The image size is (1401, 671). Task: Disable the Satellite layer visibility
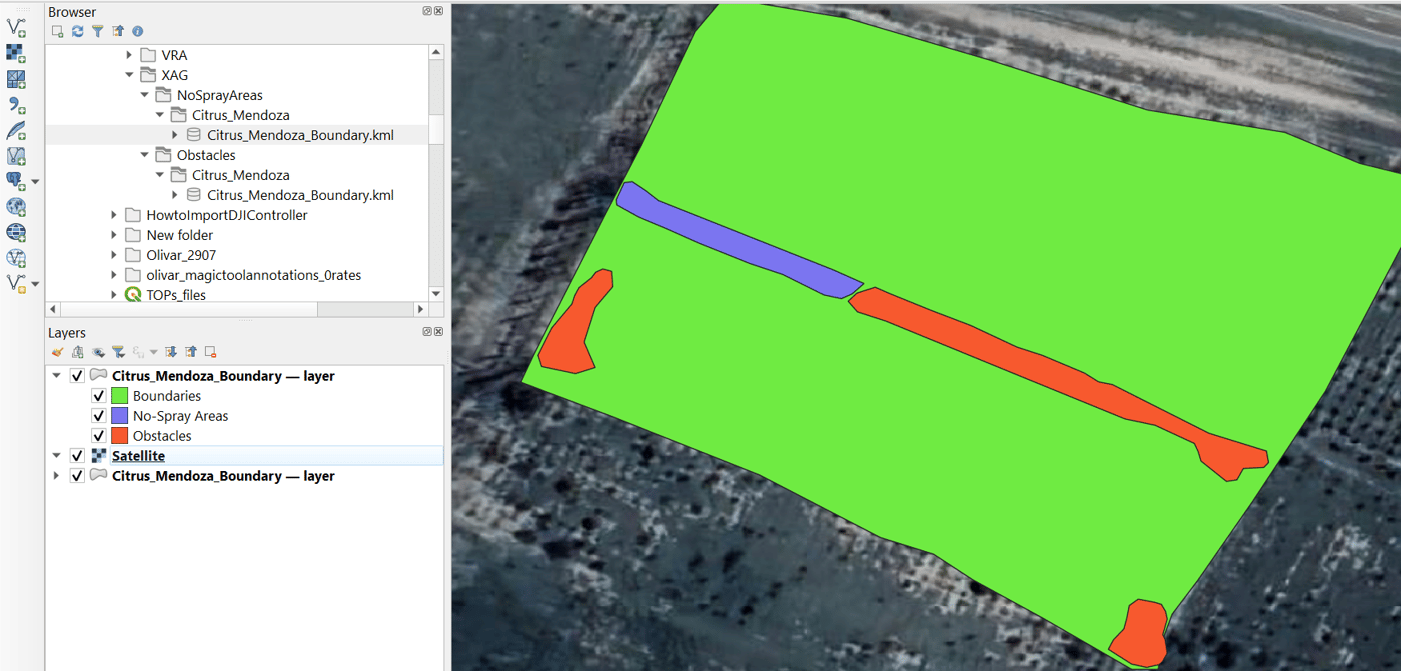click(x=77, y=455)
